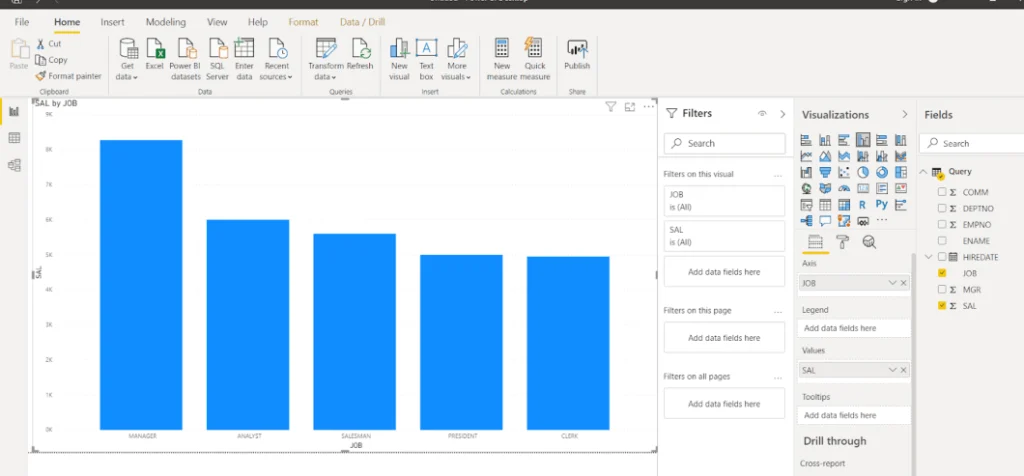The width and height of the screenshot is (1024, 476).
Task: Click the Refresh queries button
Action: tap(360, 55)
